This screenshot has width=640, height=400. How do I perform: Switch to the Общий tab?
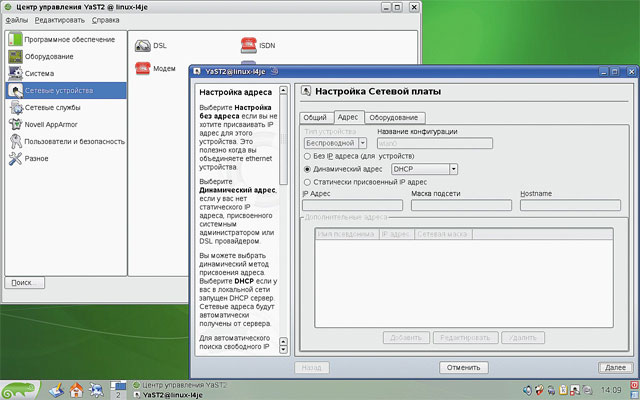315,118
